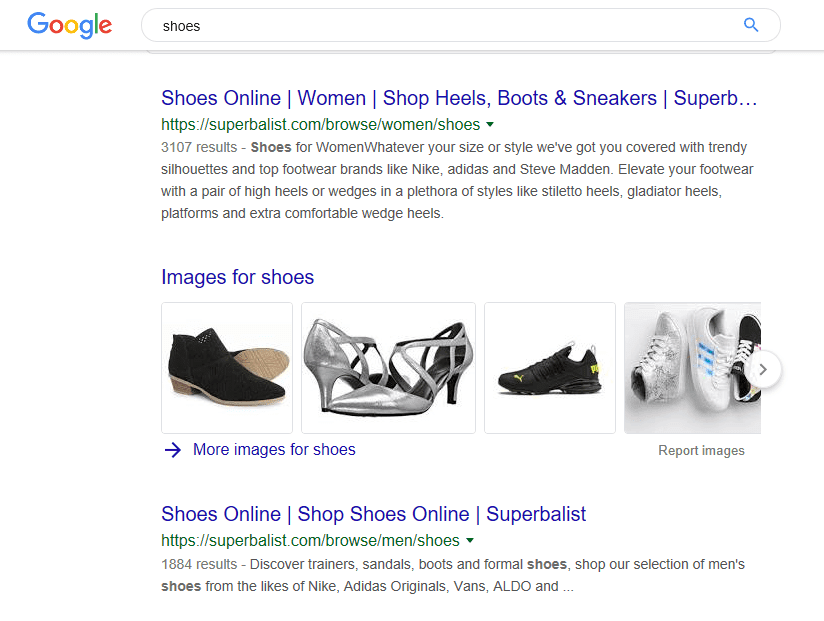The image size is (824, 621).
Task: Expand dropdown next to women/shoes URL
Action: pyautogui.click(x=490, y=125)
